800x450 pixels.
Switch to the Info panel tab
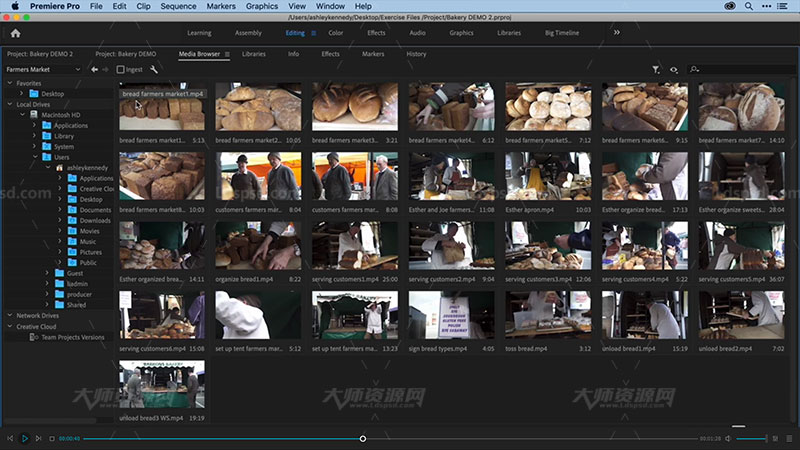click(x=293, y=54)
